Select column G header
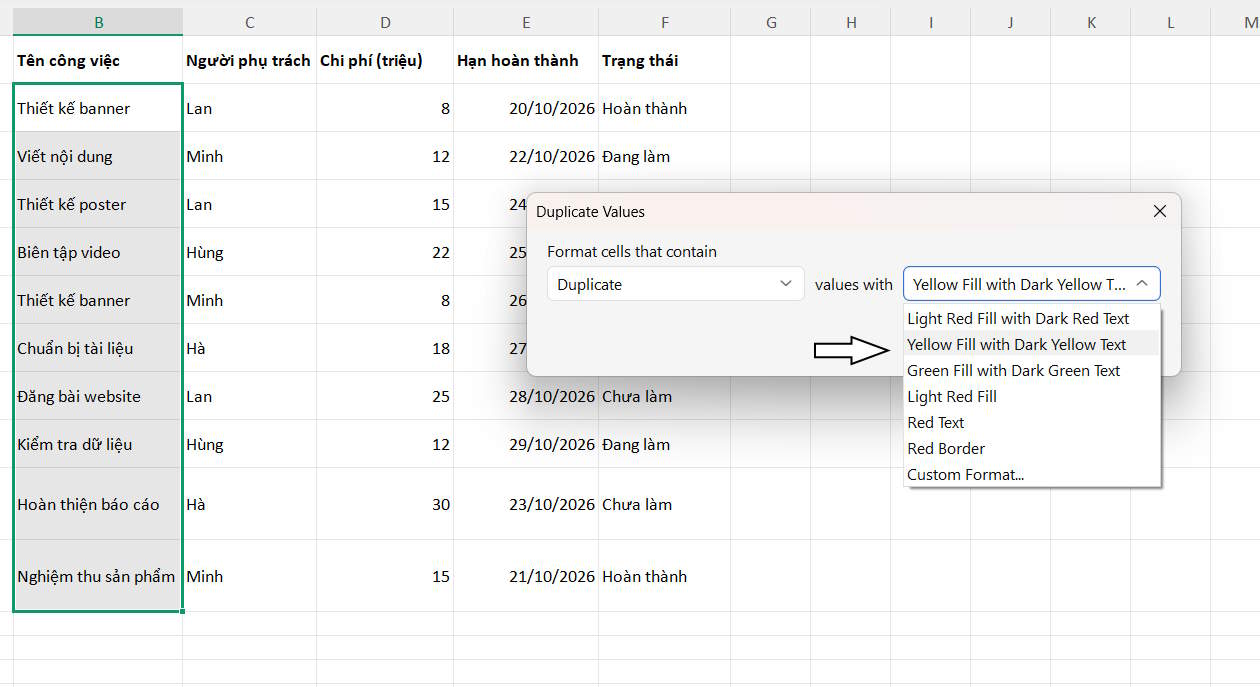 coord(771,22)
